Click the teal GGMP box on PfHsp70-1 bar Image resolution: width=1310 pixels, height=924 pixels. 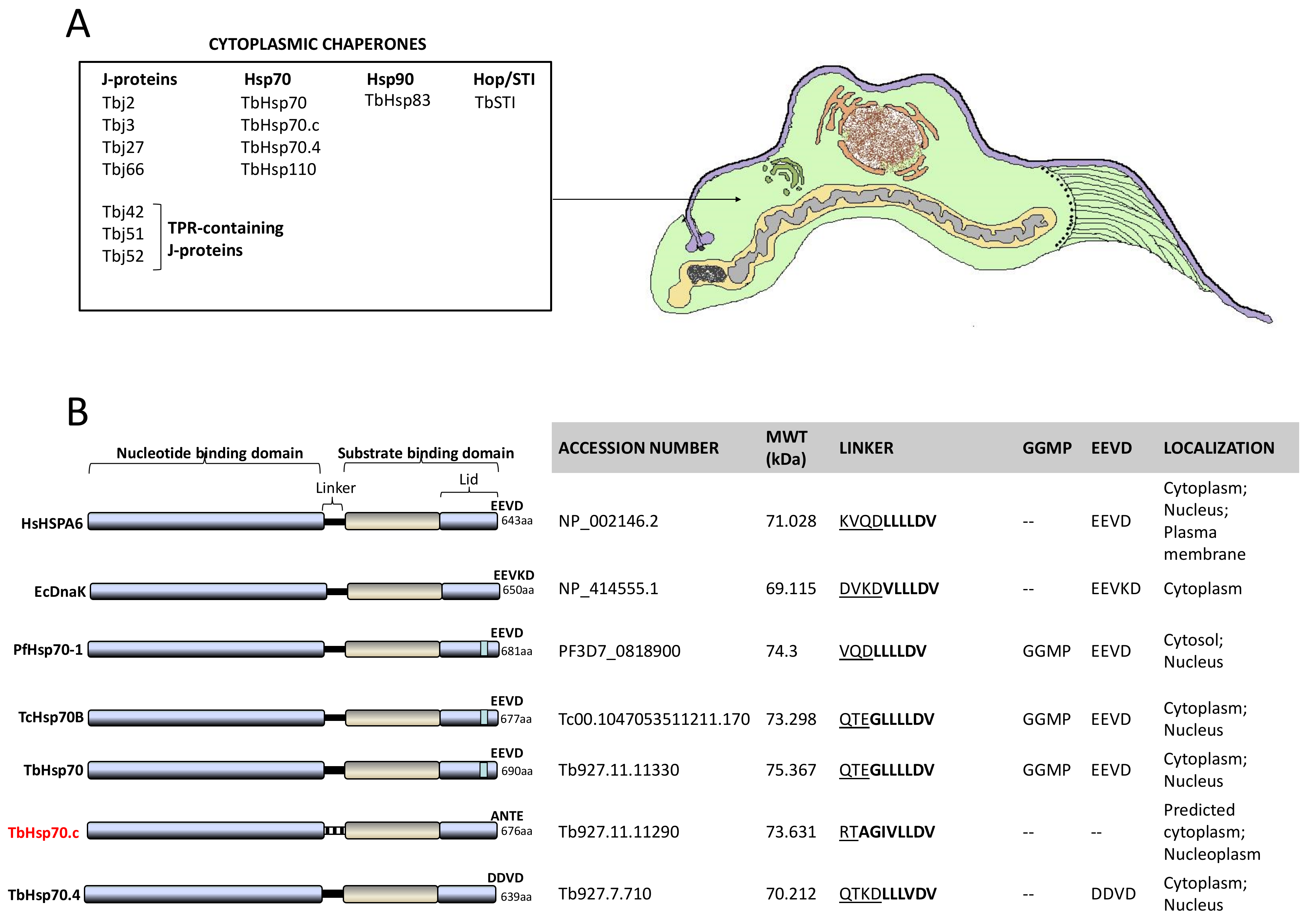(484, 649)
